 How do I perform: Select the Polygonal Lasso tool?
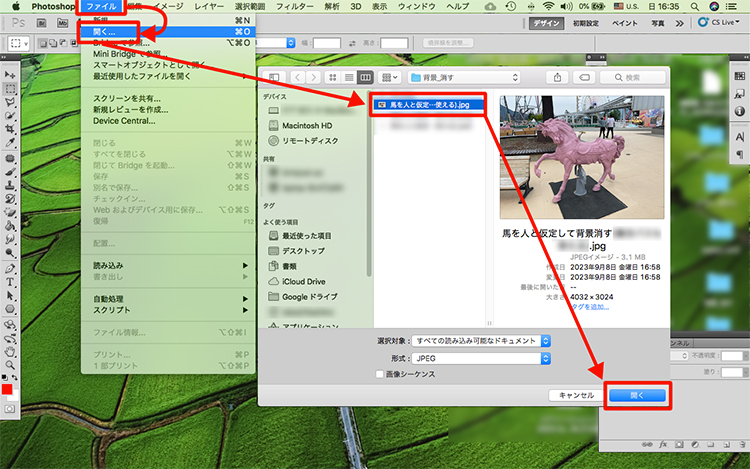10,102
